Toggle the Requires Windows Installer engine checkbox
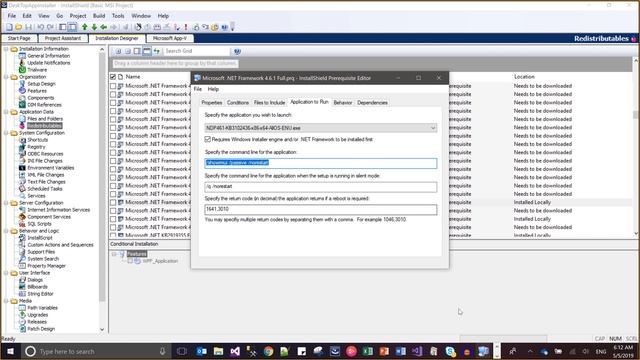The image size is (640, 360). coord(208,140)
